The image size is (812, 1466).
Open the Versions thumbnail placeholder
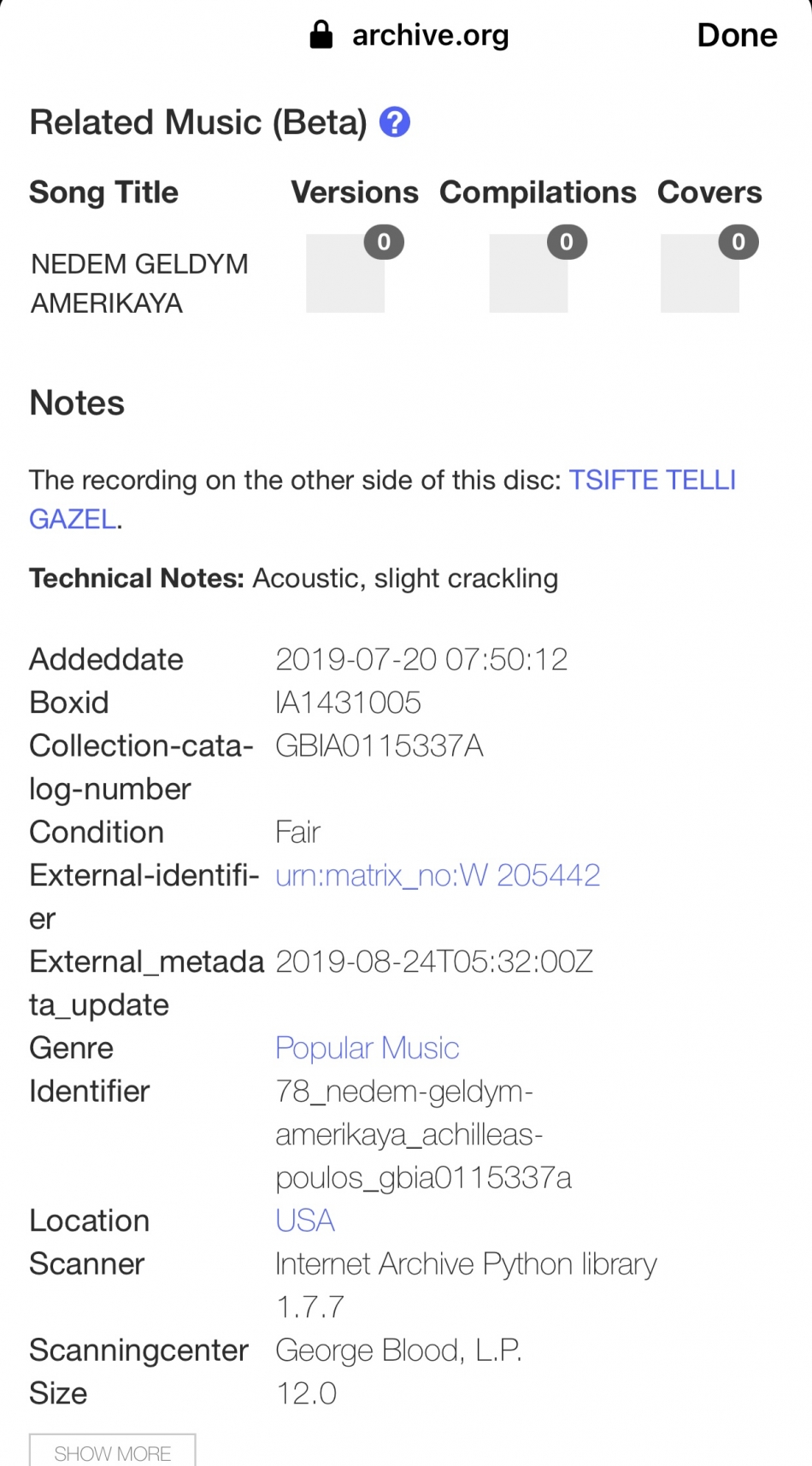click(345, 274)
